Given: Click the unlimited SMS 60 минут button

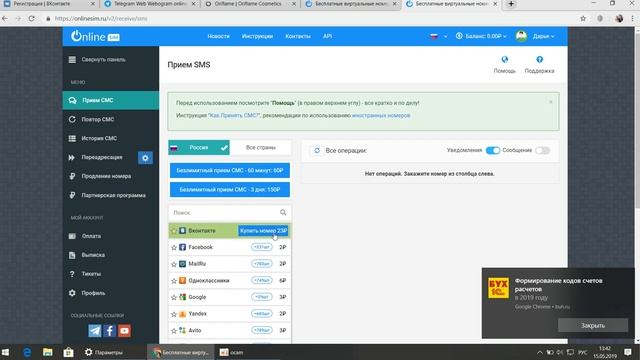Looking at the screenshot, I should [x=230, y=171].
